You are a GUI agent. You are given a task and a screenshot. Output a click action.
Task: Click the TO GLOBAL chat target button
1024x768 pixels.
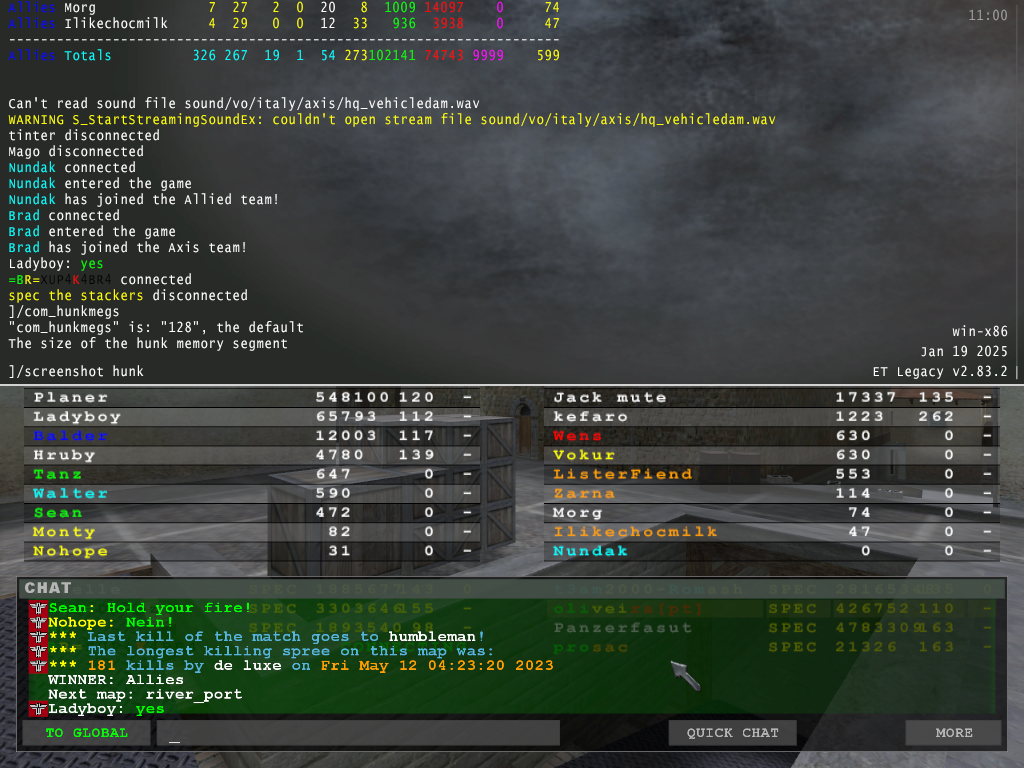87,733
